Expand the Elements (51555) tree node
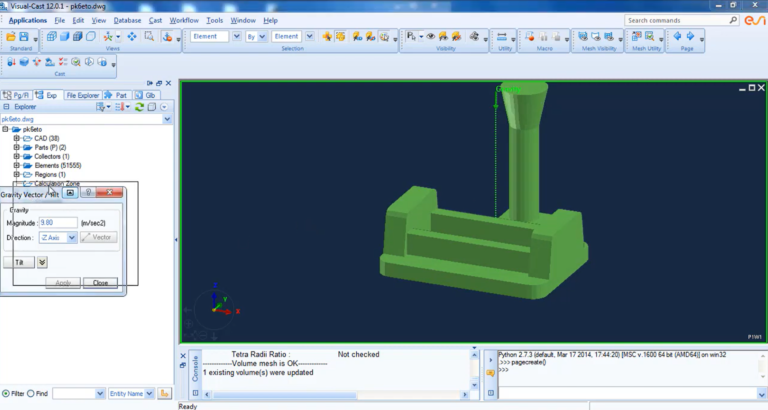This screenshot has width=768, height=410. point(16,165)
